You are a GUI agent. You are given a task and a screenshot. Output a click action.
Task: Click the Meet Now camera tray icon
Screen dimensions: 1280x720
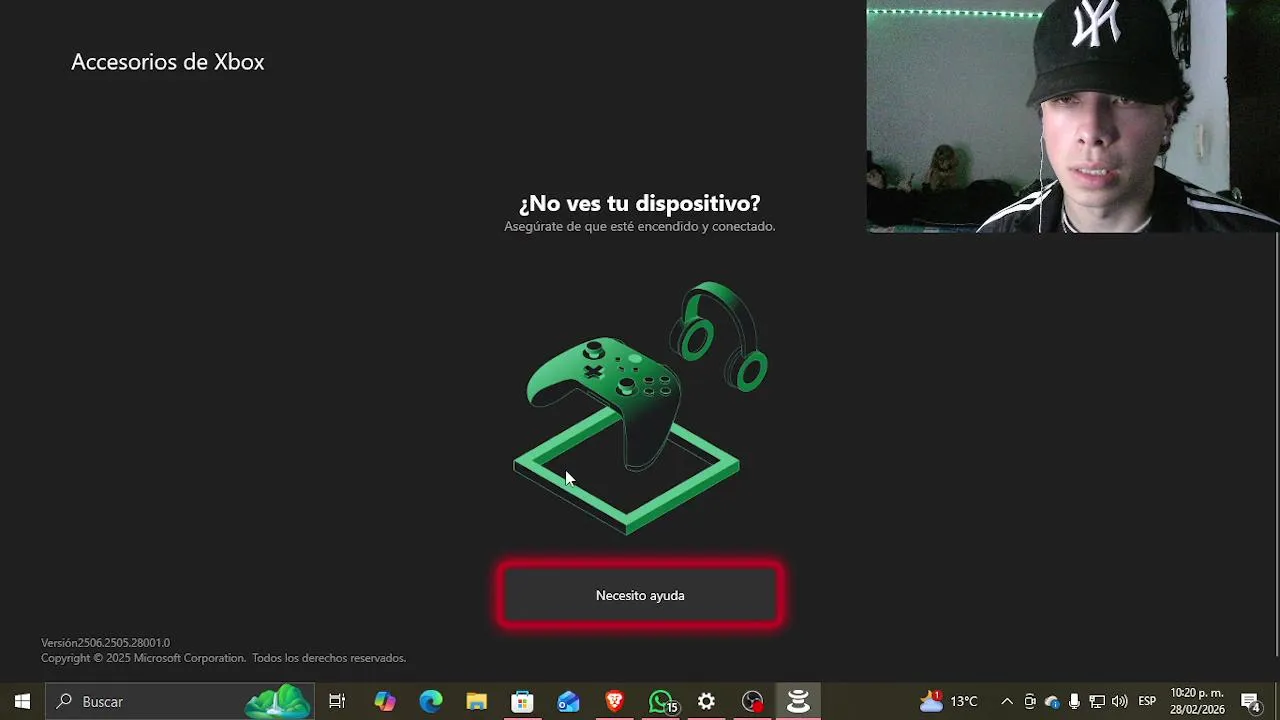pos(1030,701)
